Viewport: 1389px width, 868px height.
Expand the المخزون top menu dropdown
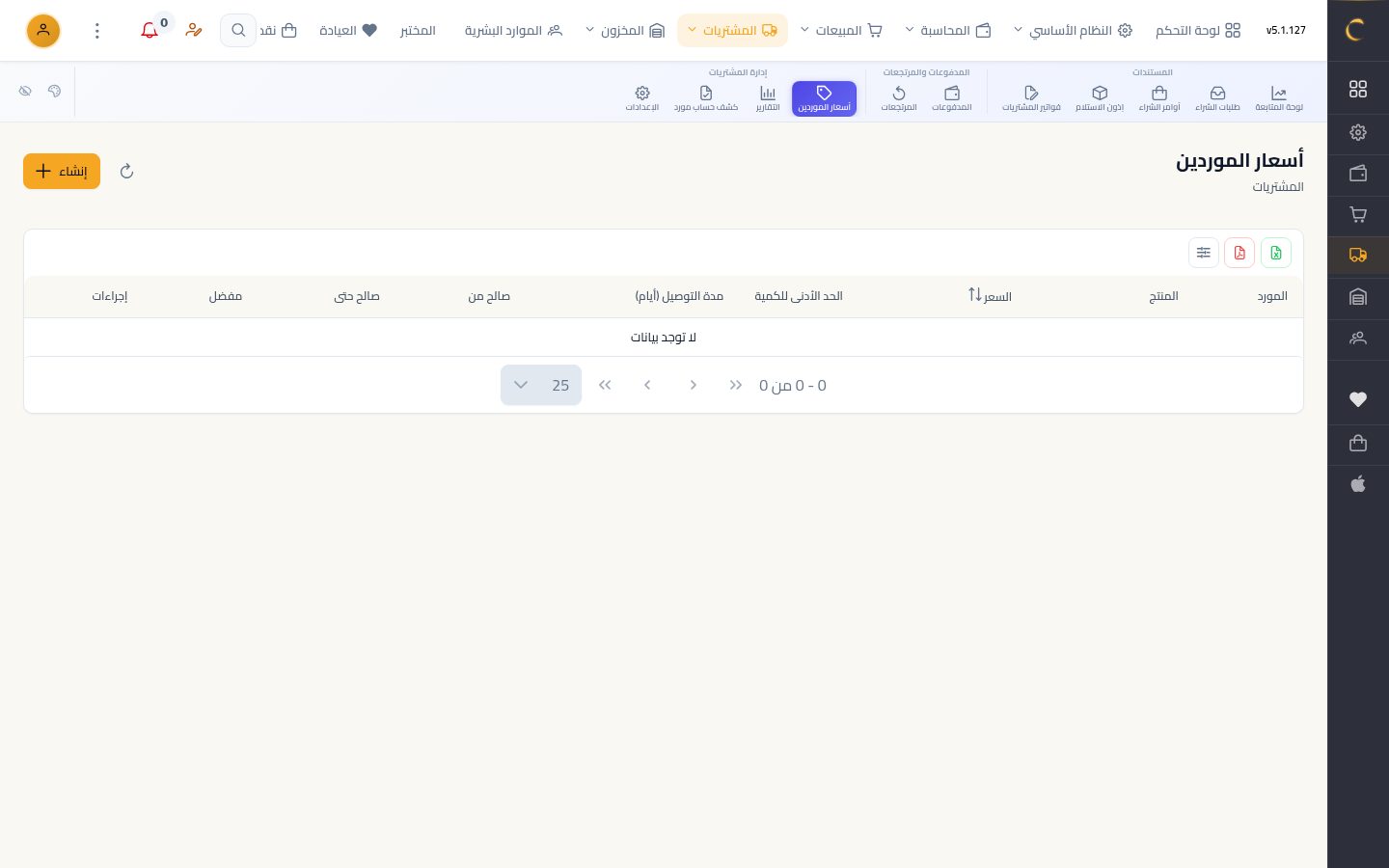click(x=625, y=31)
